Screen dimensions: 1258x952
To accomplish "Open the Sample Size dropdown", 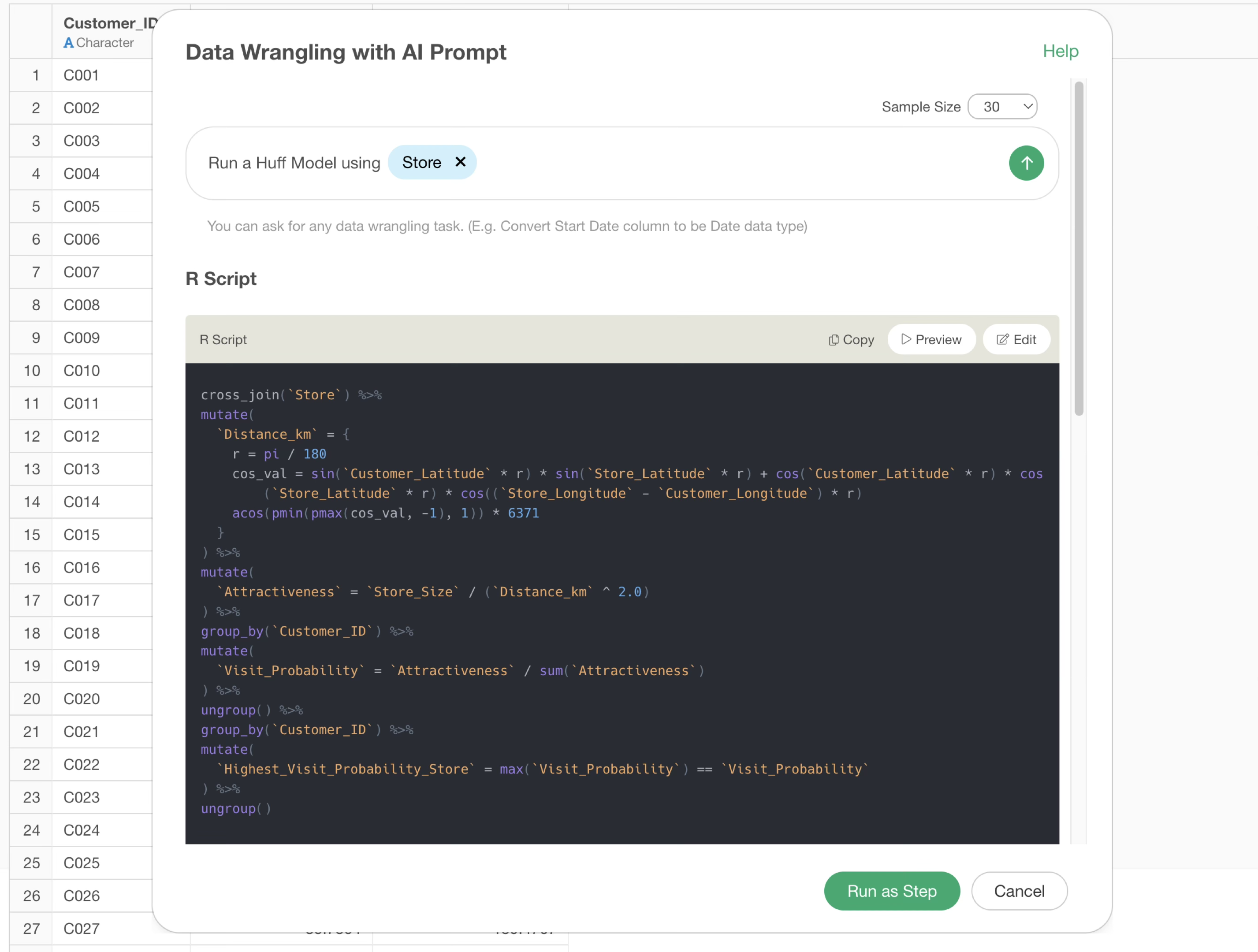I will [x=1002, y=107].
